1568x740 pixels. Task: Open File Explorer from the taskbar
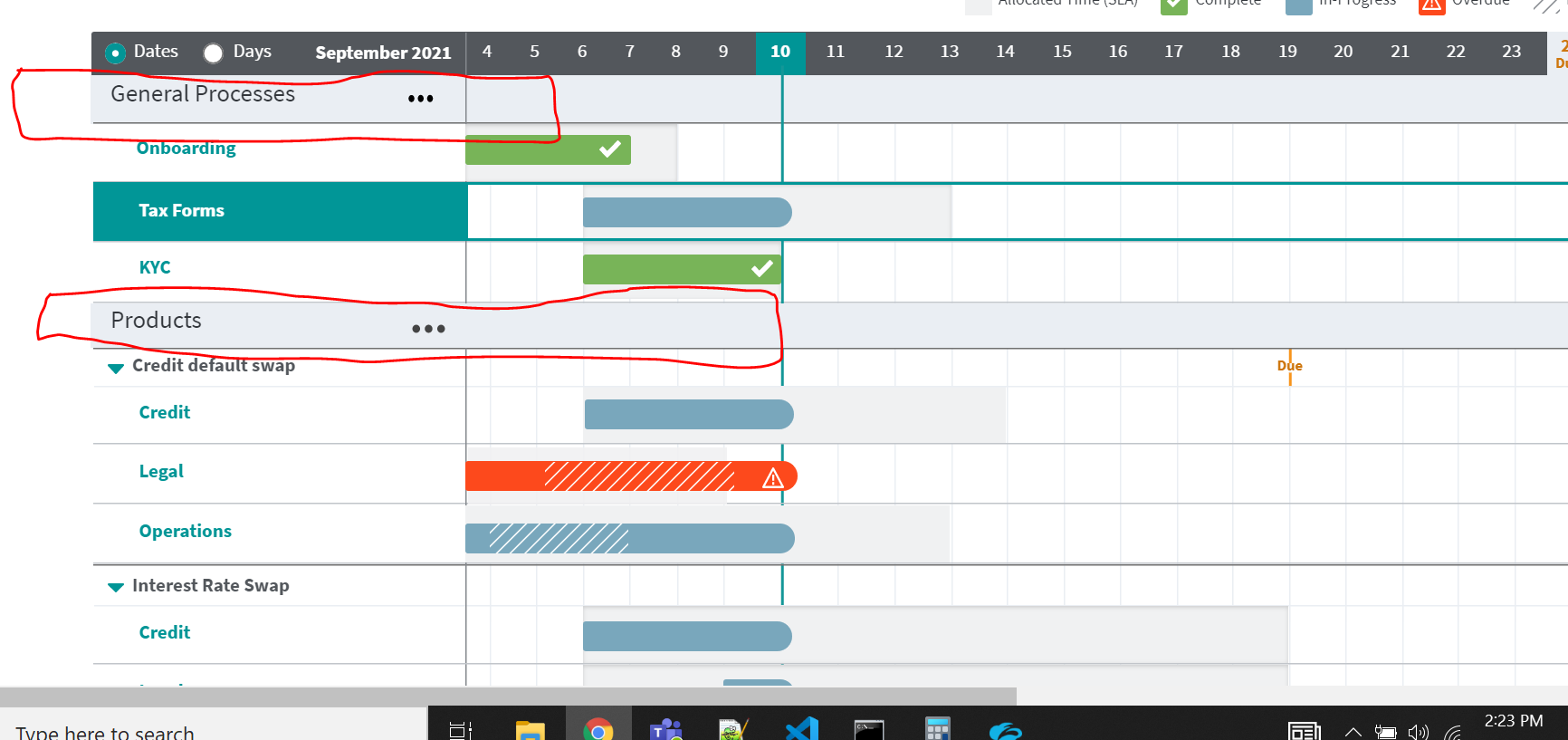(x=530, y=729)
